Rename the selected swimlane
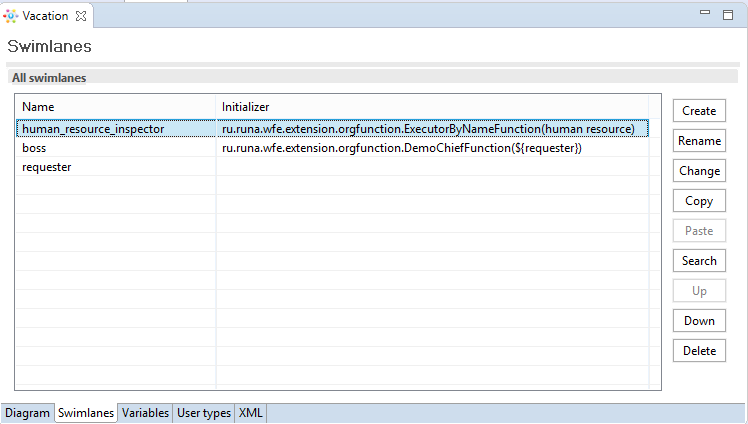The height and width of the screenshot is (424, 748). [x=699, y=141]
